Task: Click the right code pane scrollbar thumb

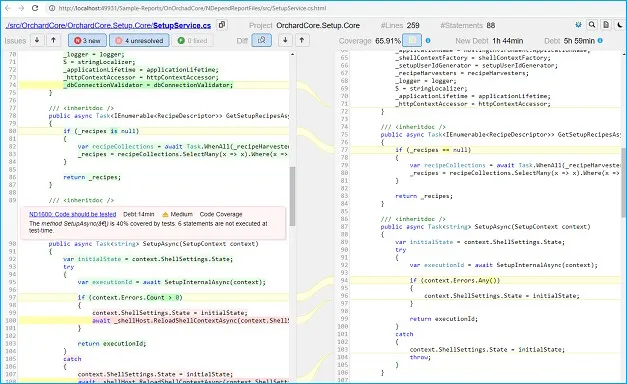Action: (x=624, y=182)
